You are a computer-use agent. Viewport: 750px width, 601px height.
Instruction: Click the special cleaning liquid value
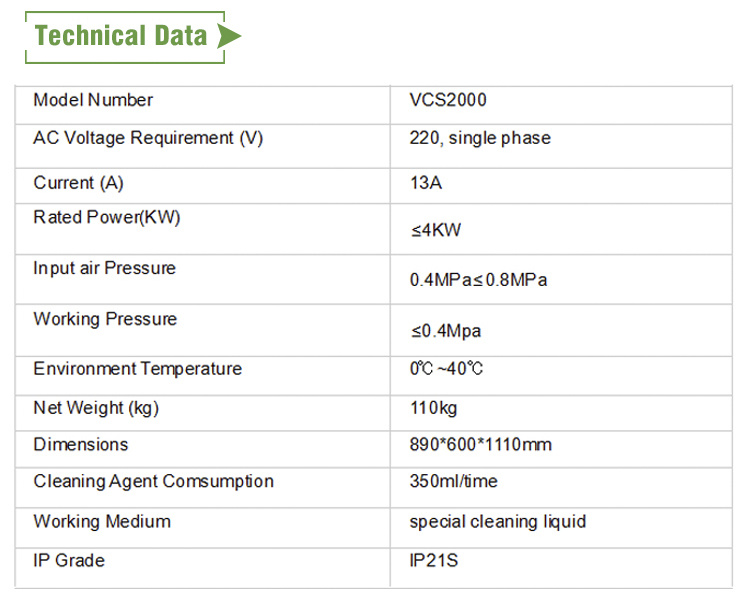[x=498, y=522]
